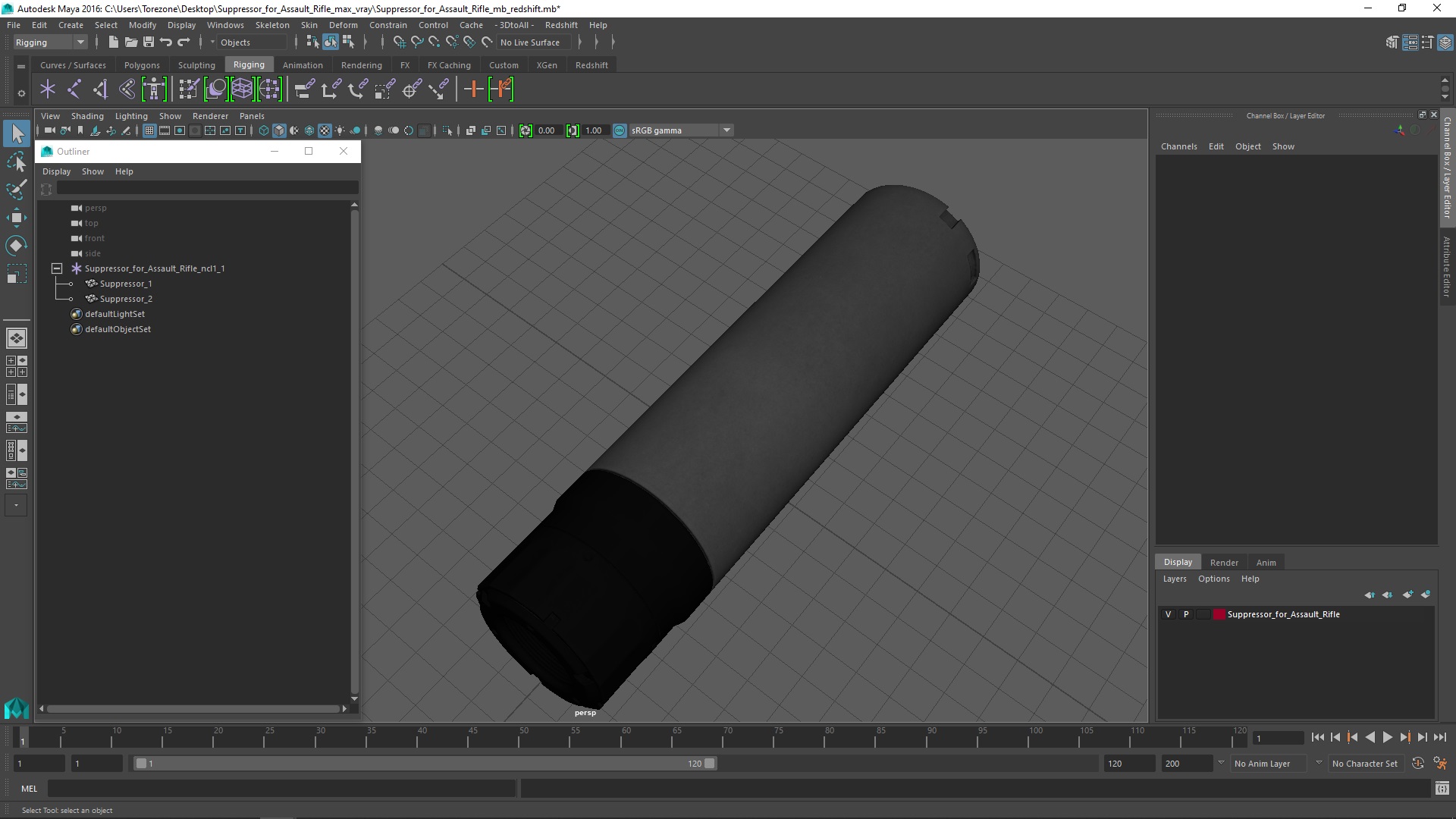
Task: Click the Create Lattice deformer shelf icon
Action: coord(242,89)
